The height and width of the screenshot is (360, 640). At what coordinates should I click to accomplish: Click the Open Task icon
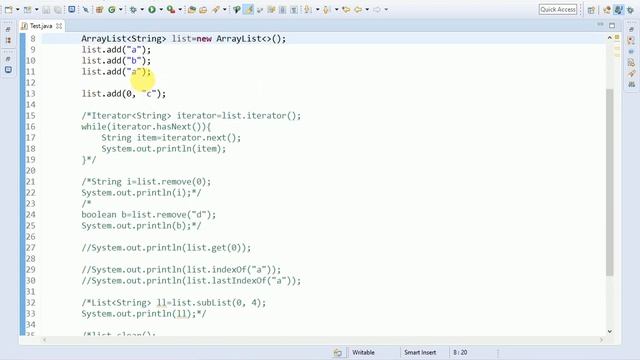[x=203, y=9]
